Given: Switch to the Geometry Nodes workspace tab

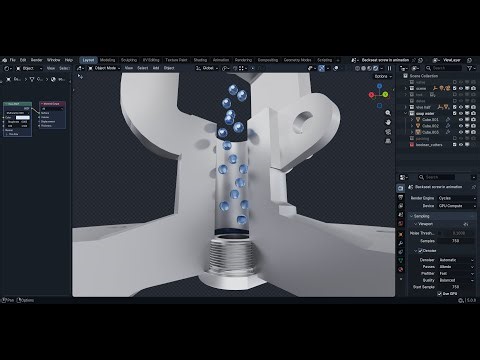Looking at the screenshot, I should [x=297, y=60].
